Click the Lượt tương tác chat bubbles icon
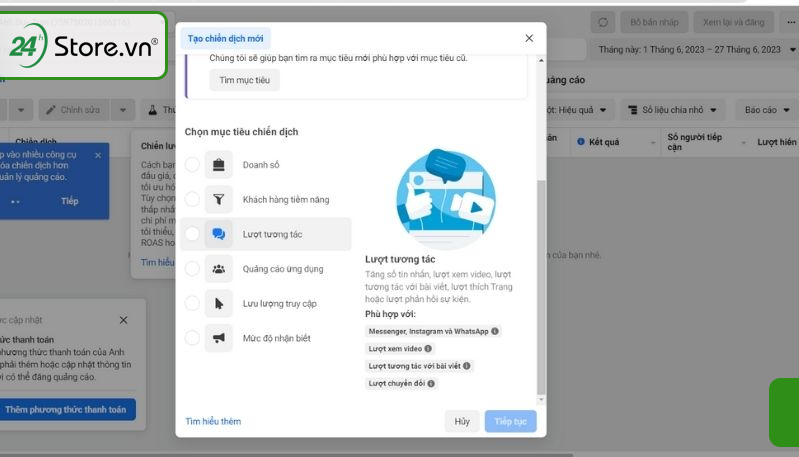 (219, 234)
